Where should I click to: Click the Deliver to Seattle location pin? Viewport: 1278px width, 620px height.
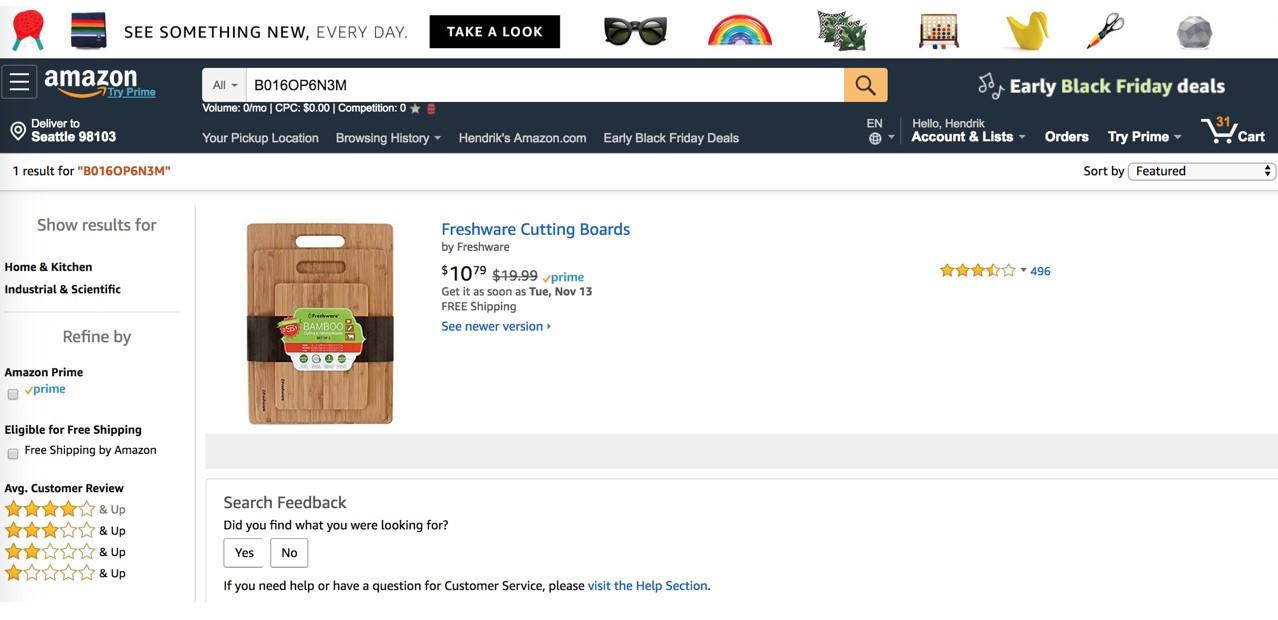(16, 130)
